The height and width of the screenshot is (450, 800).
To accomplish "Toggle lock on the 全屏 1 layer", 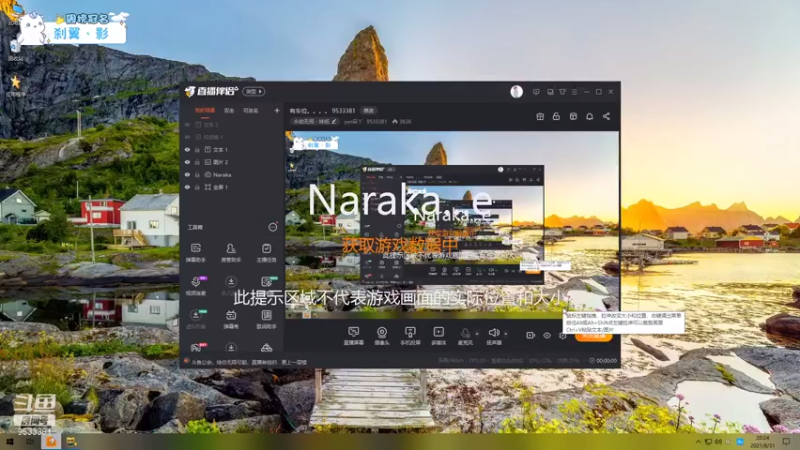I will pos(197,187).
